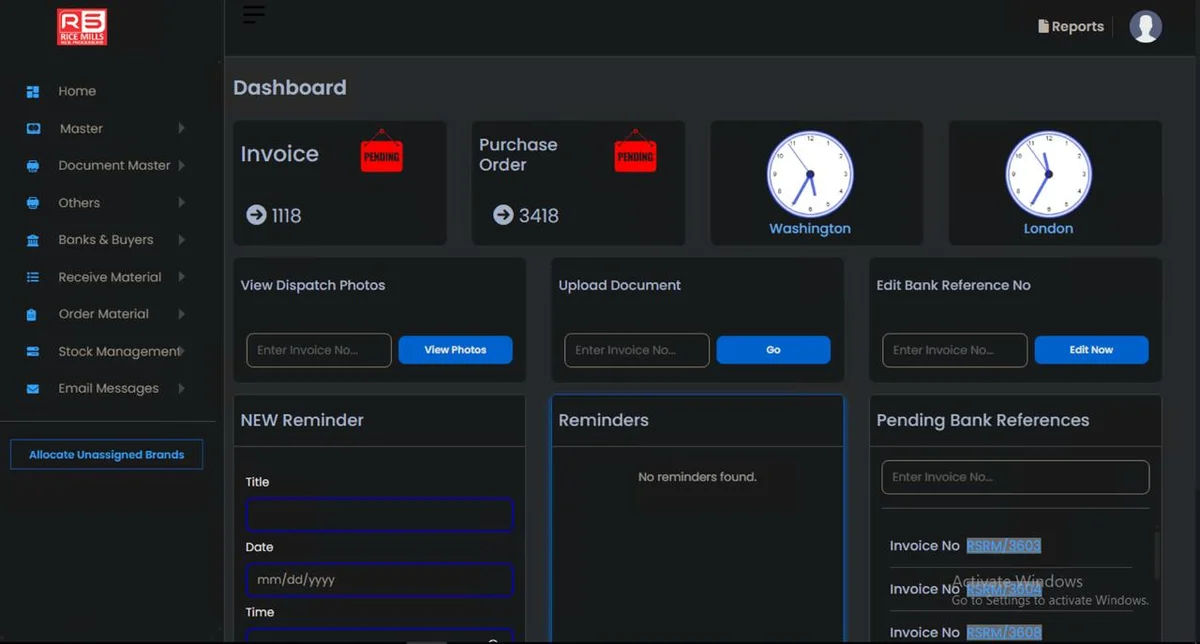Image resolution: width=1200 pixels, height=644 pixels.
Task: Expand the Banks & Buyers submenu arrow
Action: point(181,240)
